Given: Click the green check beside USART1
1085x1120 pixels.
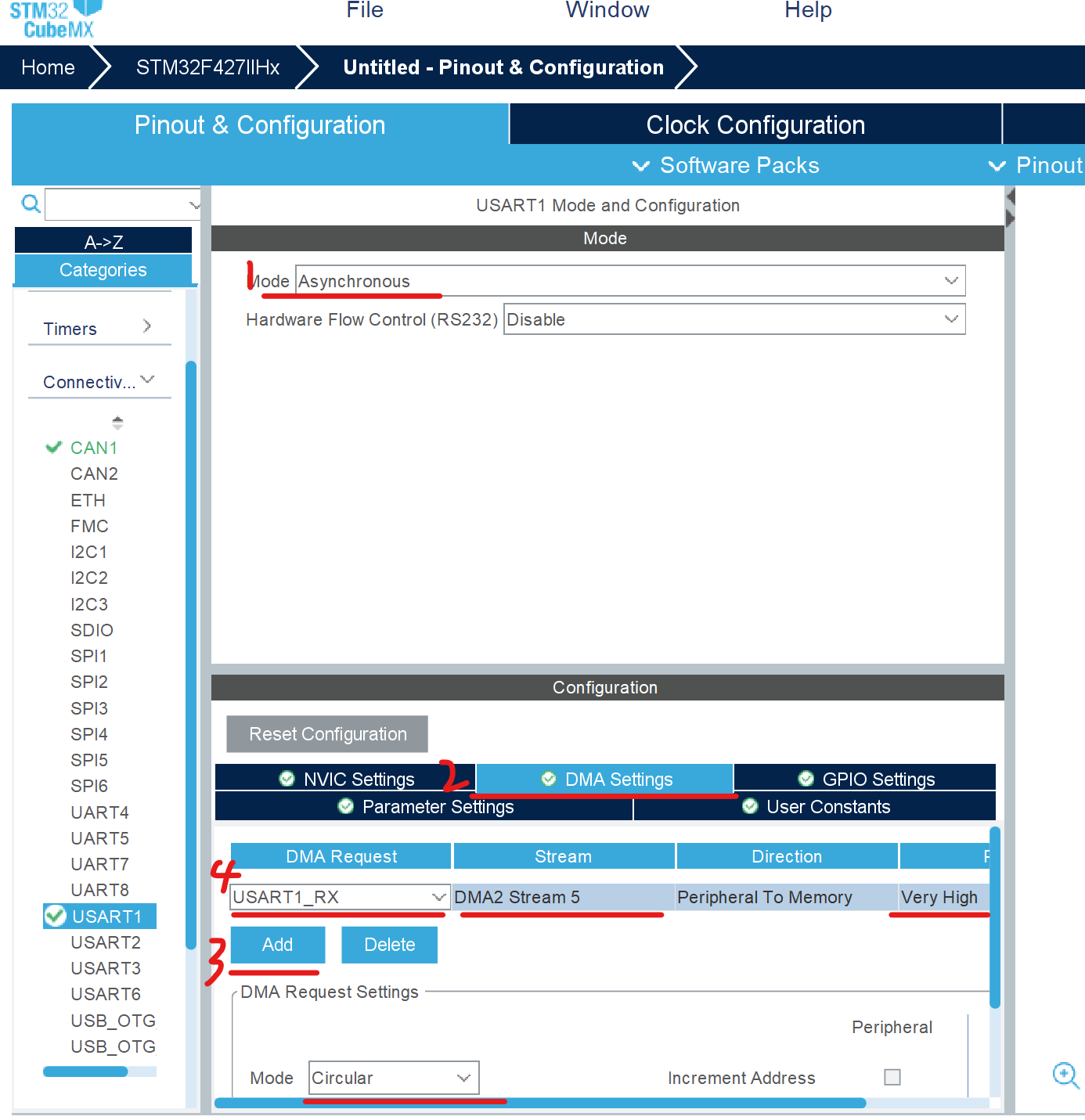Looking at the screenshot, I should pyautogui.click(x=55, y=916).
